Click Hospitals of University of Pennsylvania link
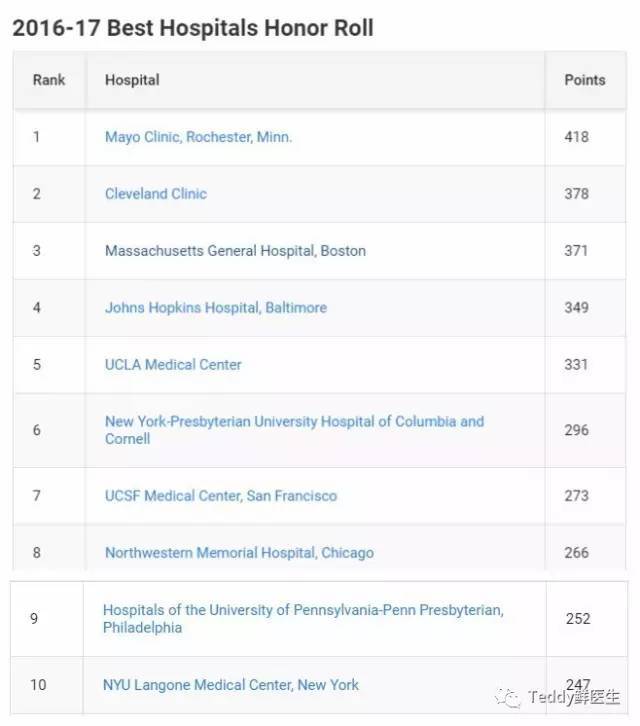This screenshot has height=726, width=640. click(303, 619)
